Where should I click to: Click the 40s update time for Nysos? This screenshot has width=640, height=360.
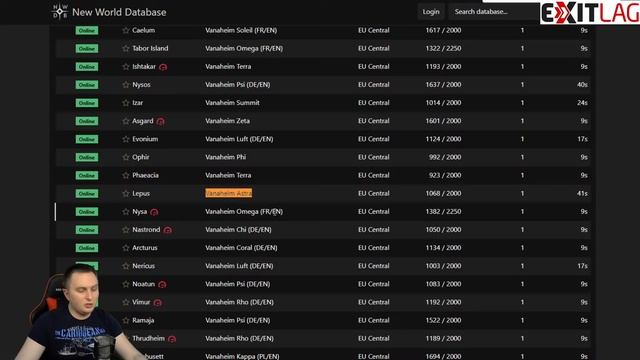point(582,84)
